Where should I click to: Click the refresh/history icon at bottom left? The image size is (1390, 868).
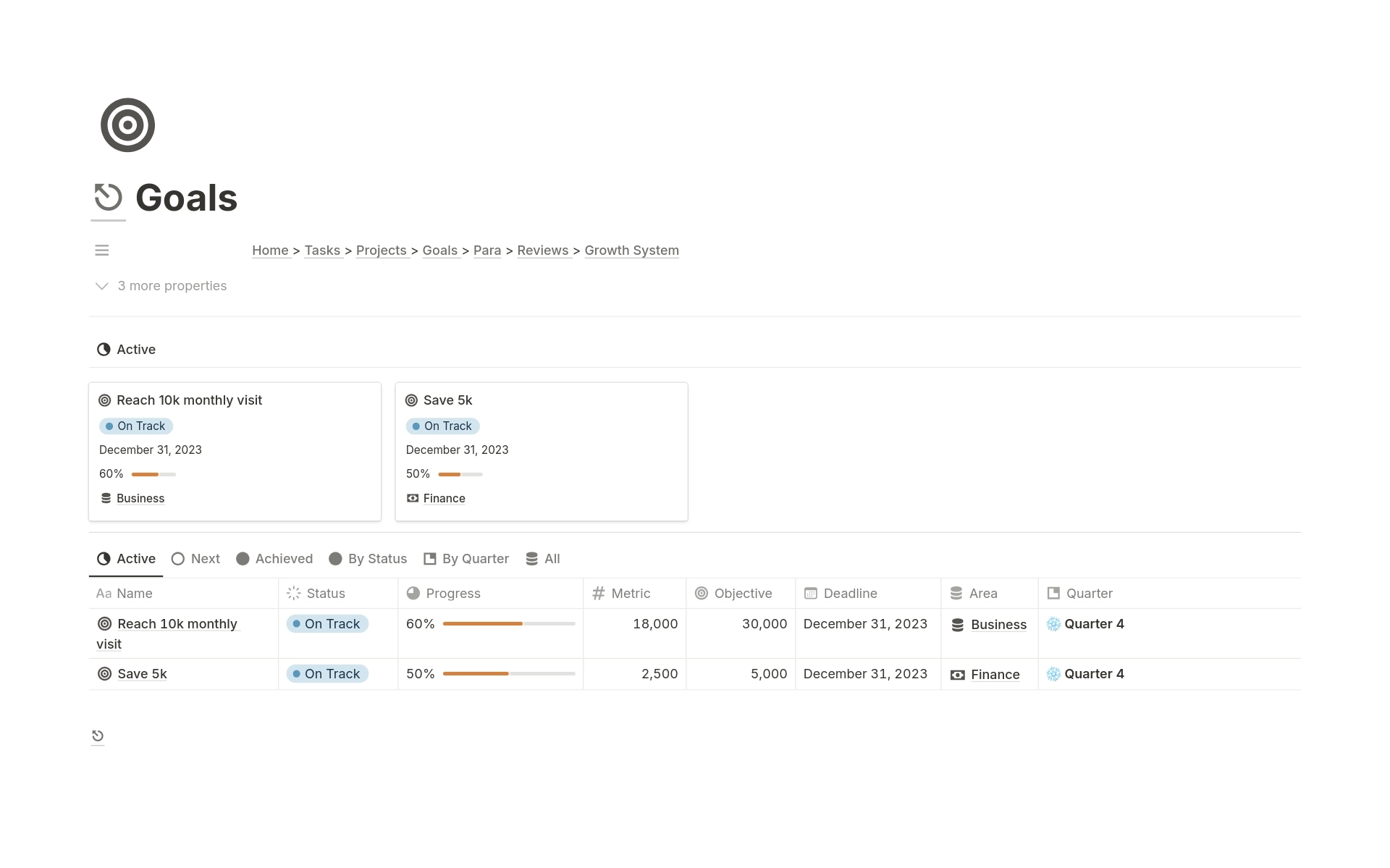point(97,735)
